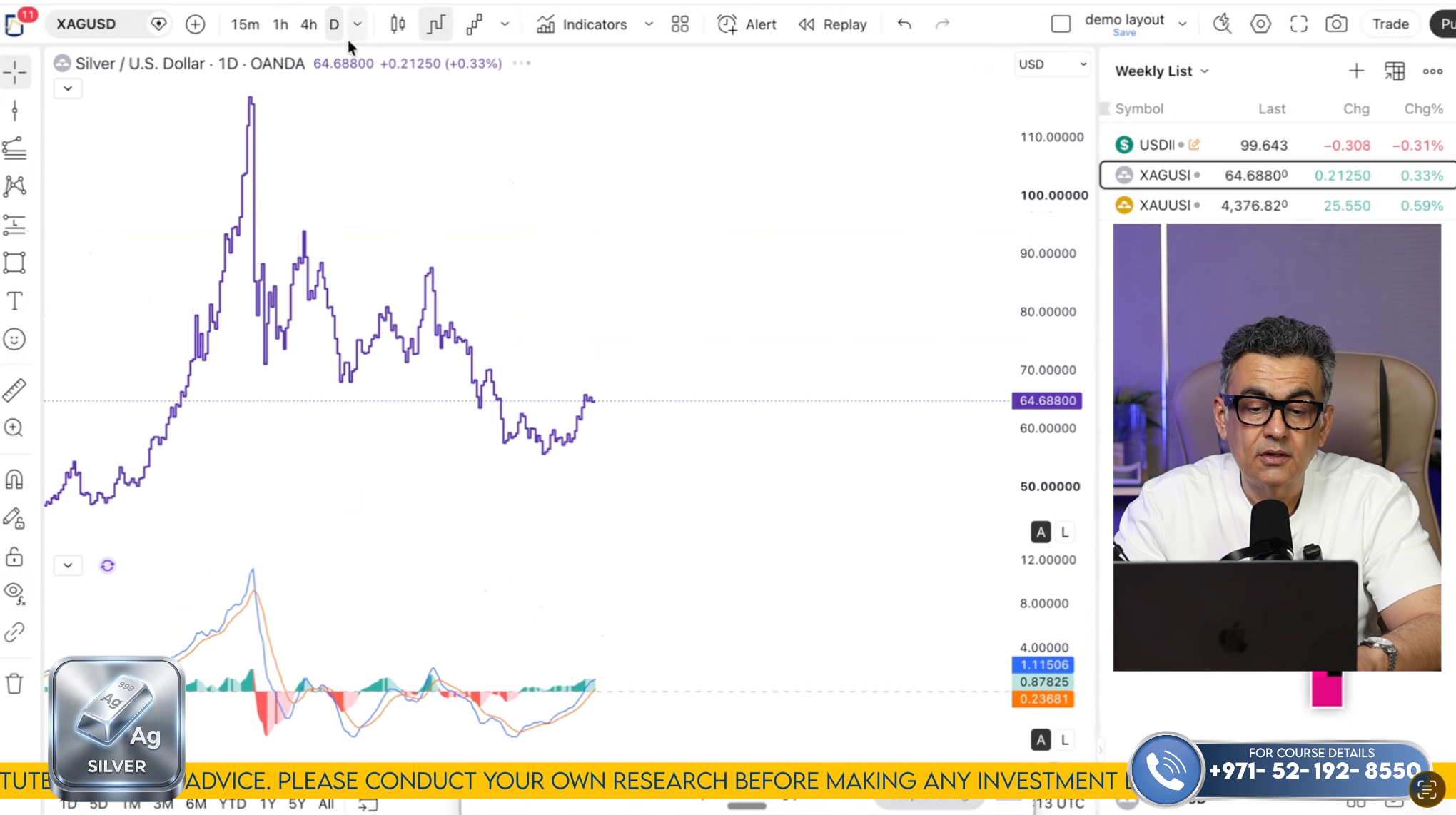1456x815 pixels.
Task: Open the chart legend more options dots
Action: [522, 64]
